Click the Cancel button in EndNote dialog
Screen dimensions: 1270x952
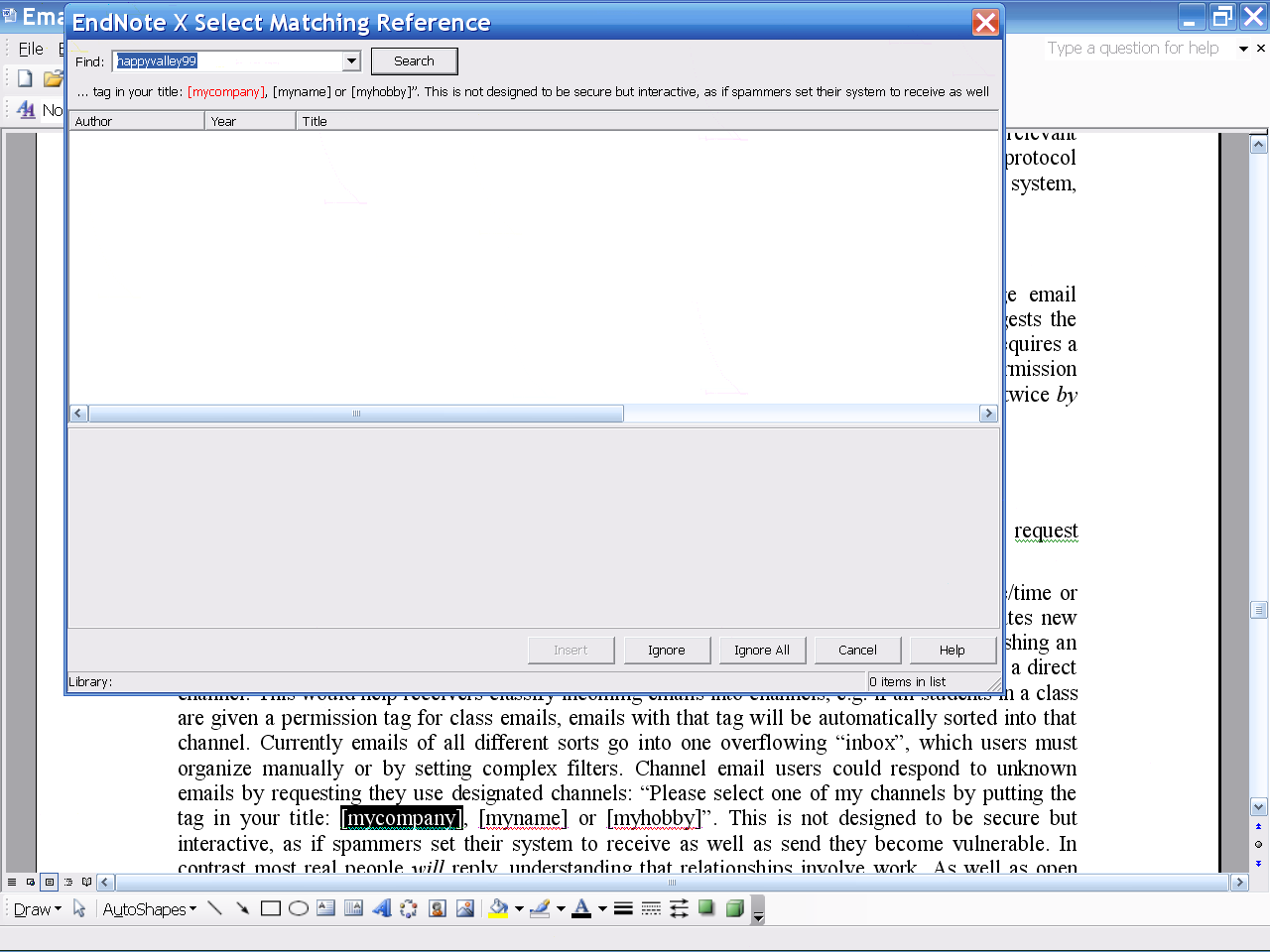(x=857, y=651)
